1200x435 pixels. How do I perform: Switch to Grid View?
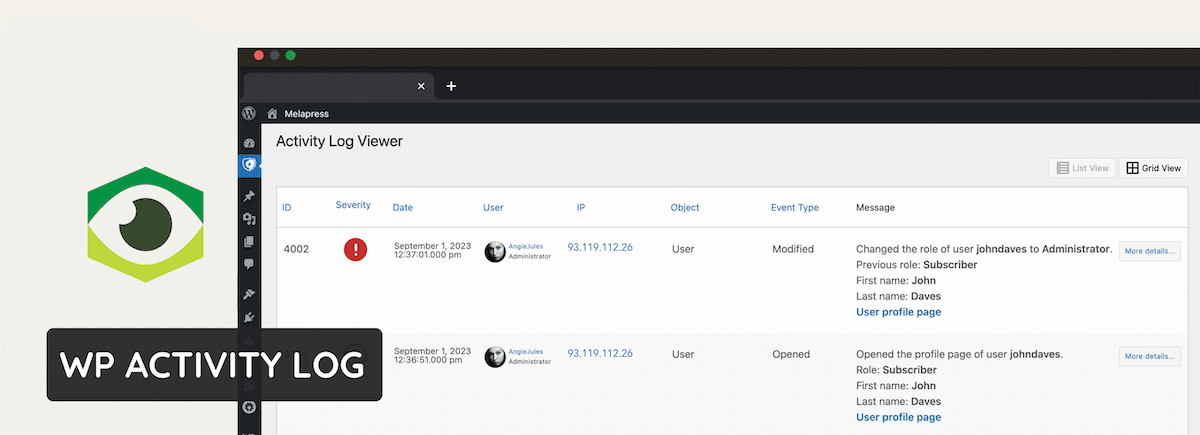click(x=1153, y=168)
